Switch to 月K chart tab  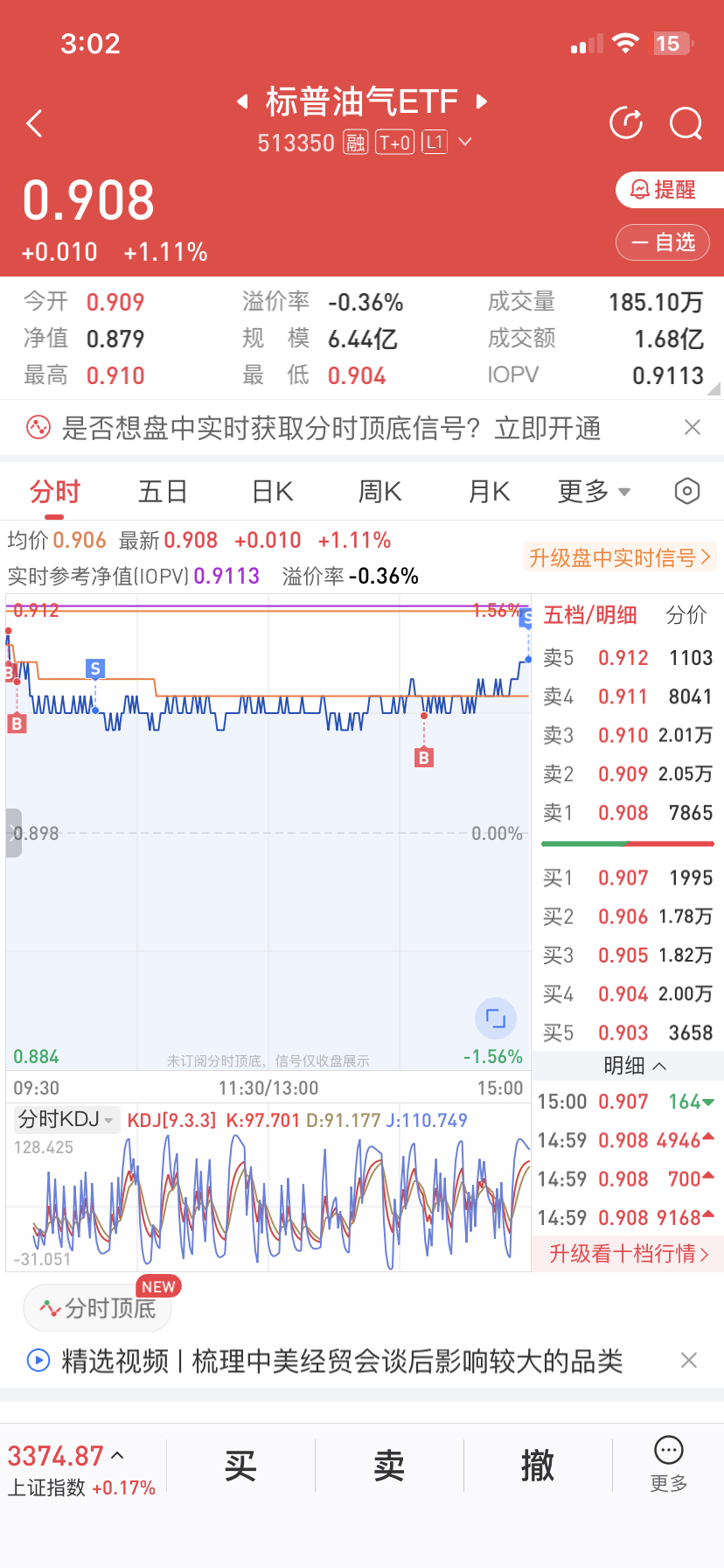click(x=489, y=492)
